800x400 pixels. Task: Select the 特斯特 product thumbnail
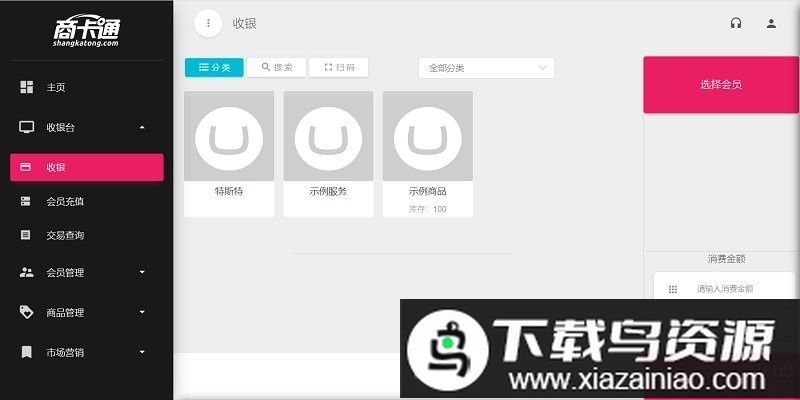[x=229, y=136]
